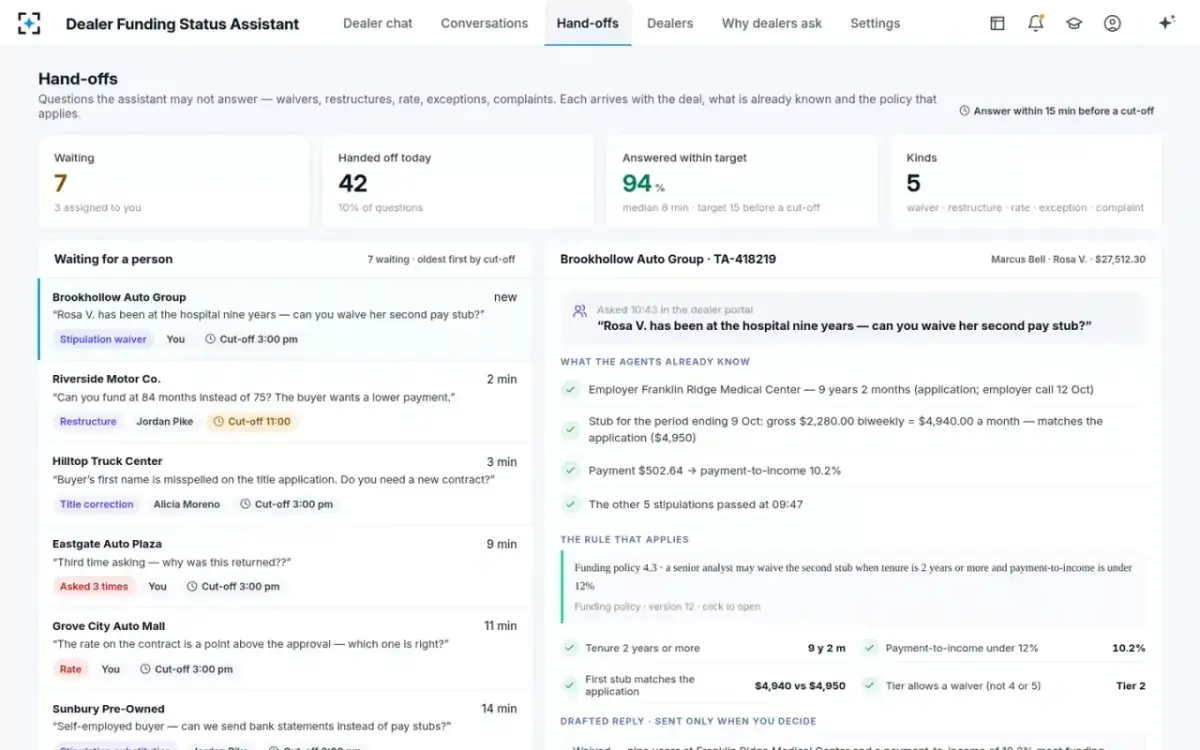1200x750 pixels.
Task: Click the check icon beside Payment $502.64
Action: point(570,470)
